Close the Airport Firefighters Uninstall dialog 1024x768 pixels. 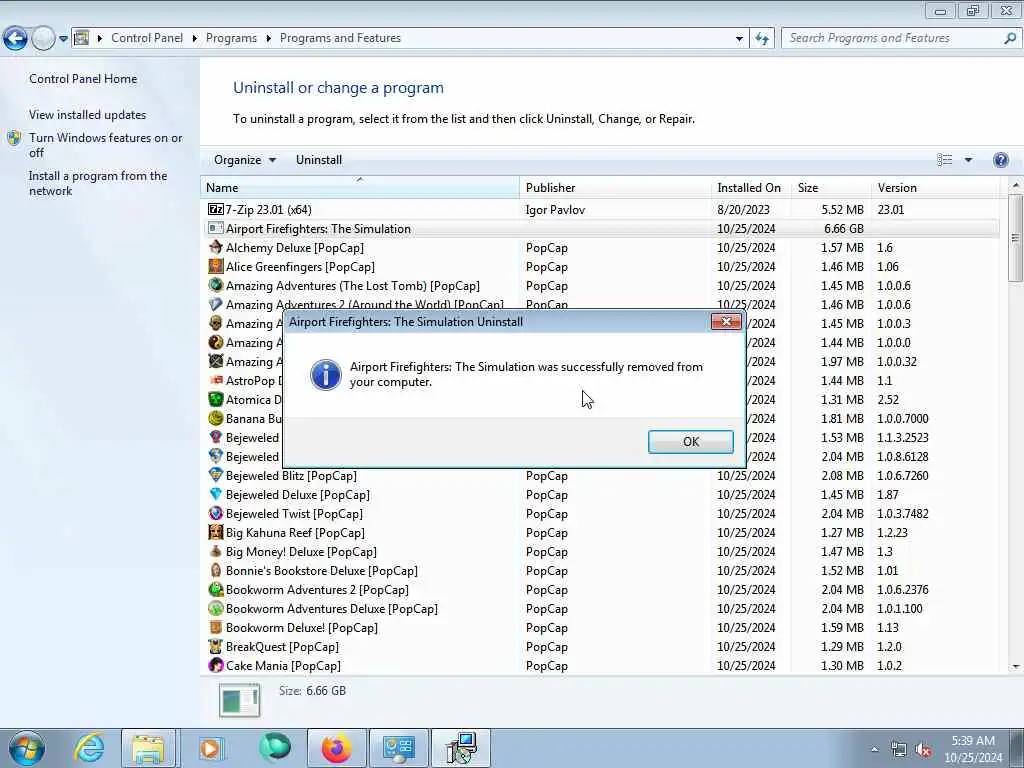[726, 321]
